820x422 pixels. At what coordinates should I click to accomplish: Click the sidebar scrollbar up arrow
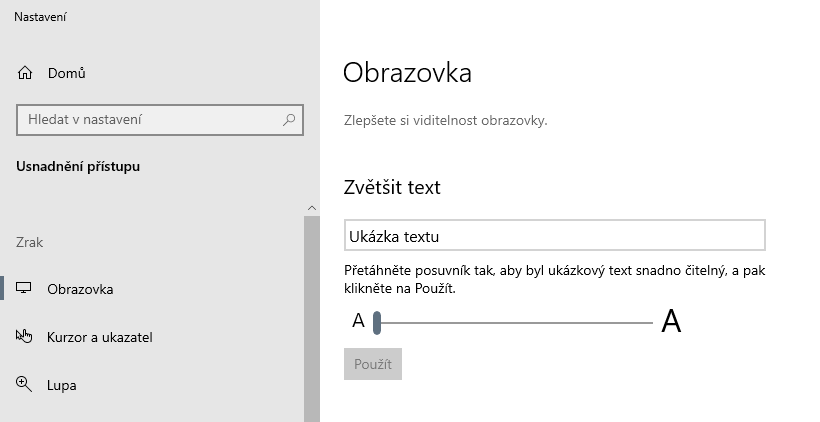pyautogui.click(x=311, y=207)
